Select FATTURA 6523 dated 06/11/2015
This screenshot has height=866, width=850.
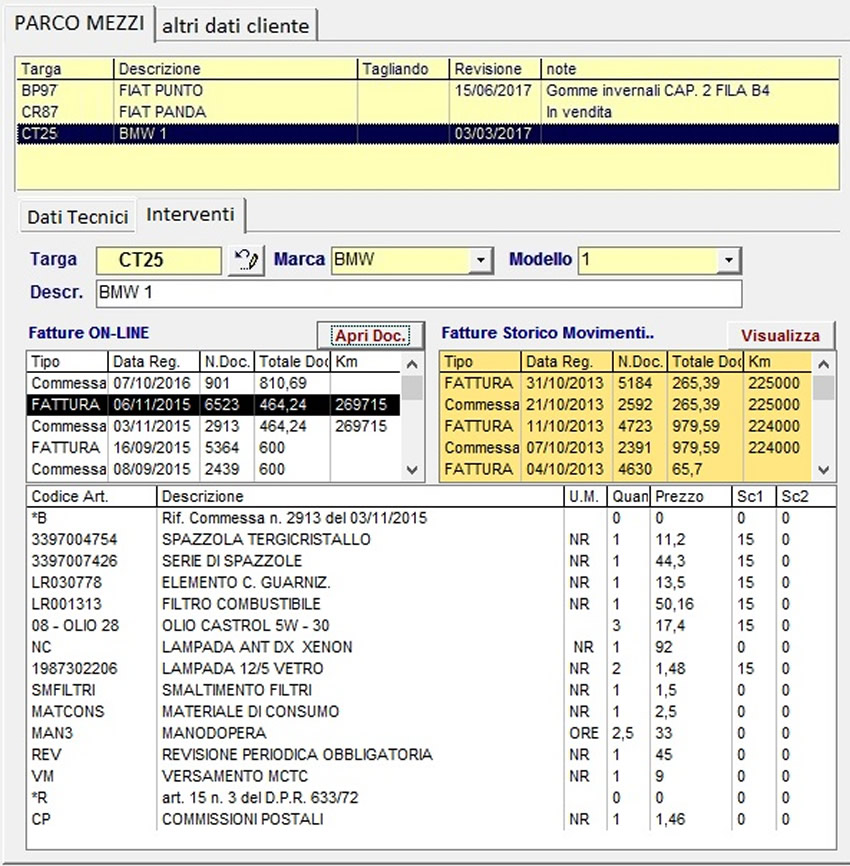coord(213,405)
